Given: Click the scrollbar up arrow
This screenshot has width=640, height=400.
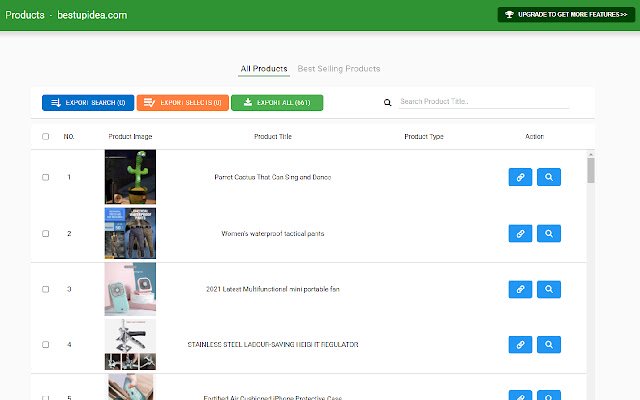Looking at the screenshot, I should point(591,155).
